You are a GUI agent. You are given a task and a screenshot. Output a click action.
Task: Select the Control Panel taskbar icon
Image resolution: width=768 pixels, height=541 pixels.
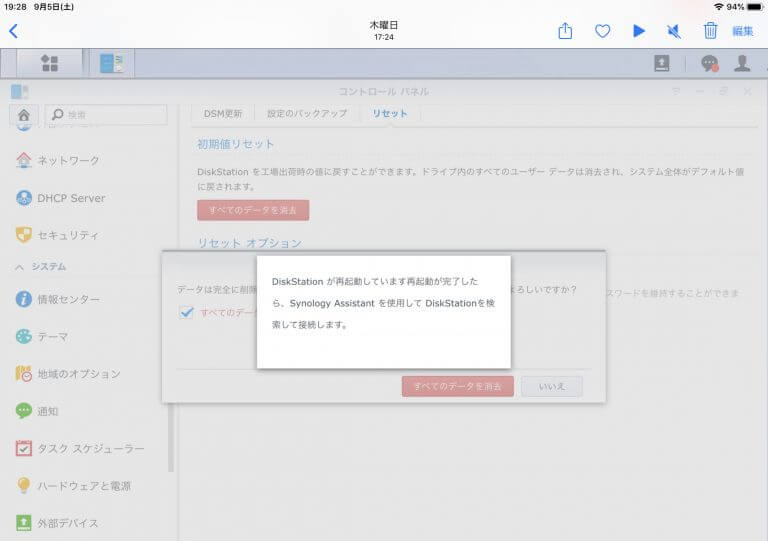point(112,63)
